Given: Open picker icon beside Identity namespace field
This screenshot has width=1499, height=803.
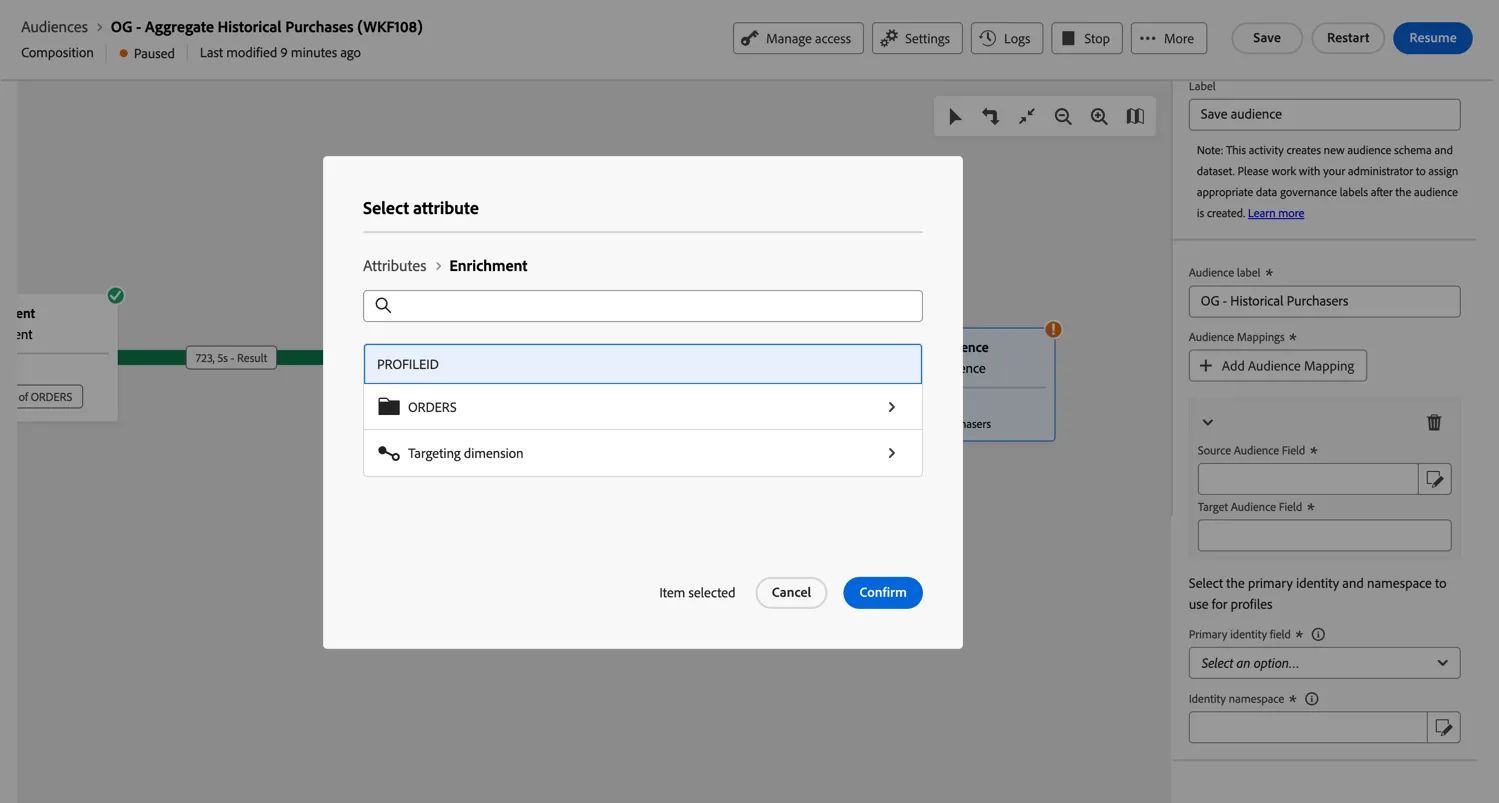Looking at the screenshot, I should [1443, 727].
